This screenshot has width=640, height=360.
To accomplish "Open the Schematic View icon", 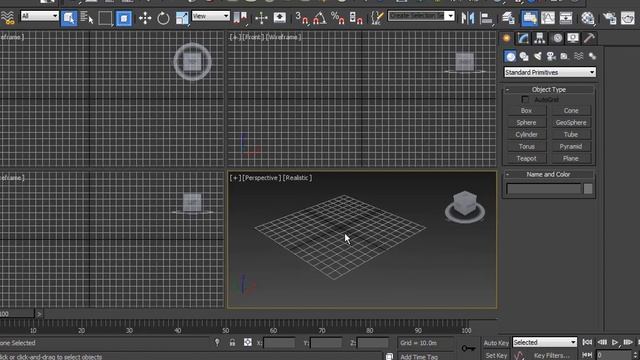I will [566, 18].
